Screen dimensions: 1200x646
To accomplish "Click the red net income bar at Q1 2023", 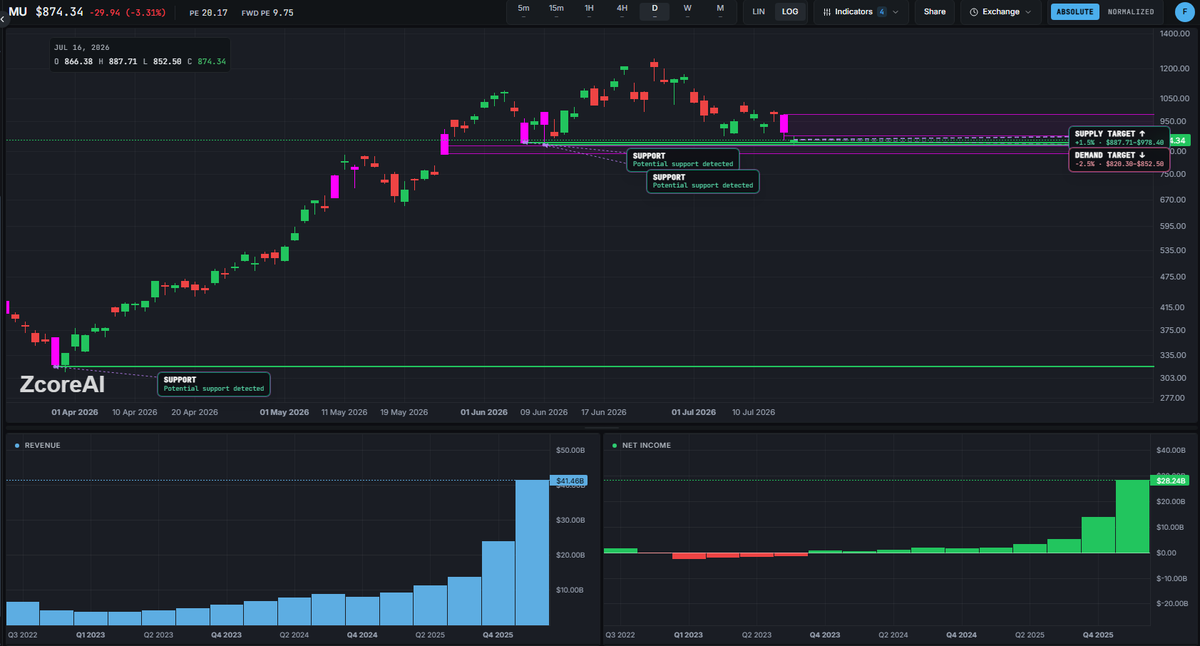I will tap(689, 555).
